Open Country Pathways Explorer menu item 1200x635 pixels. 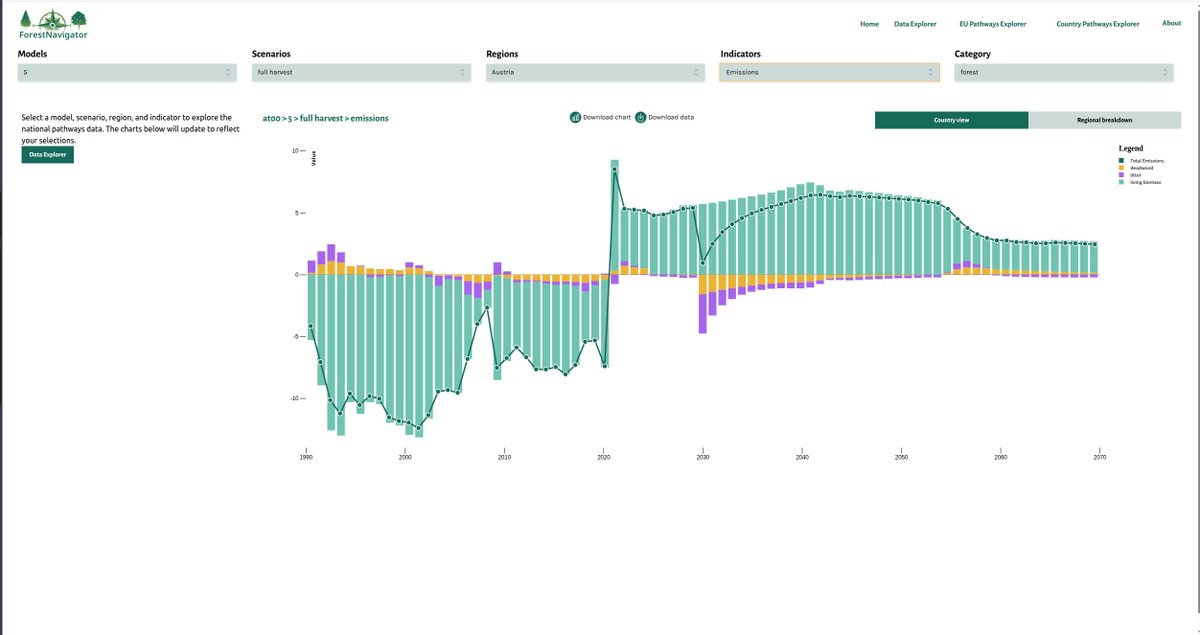(x=1097, y=23)
